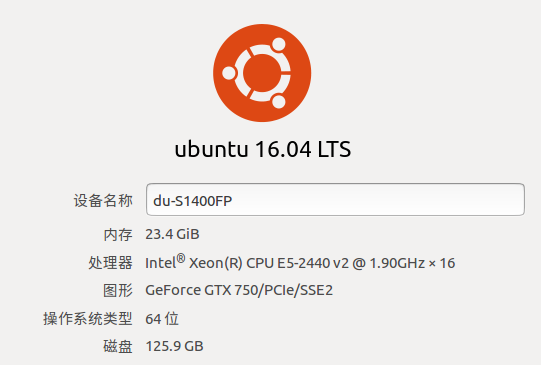Click the 1.90GHz clock speed text
Image resolution: width=541 pixels, height=365 pixels.
tap(397, 263)
